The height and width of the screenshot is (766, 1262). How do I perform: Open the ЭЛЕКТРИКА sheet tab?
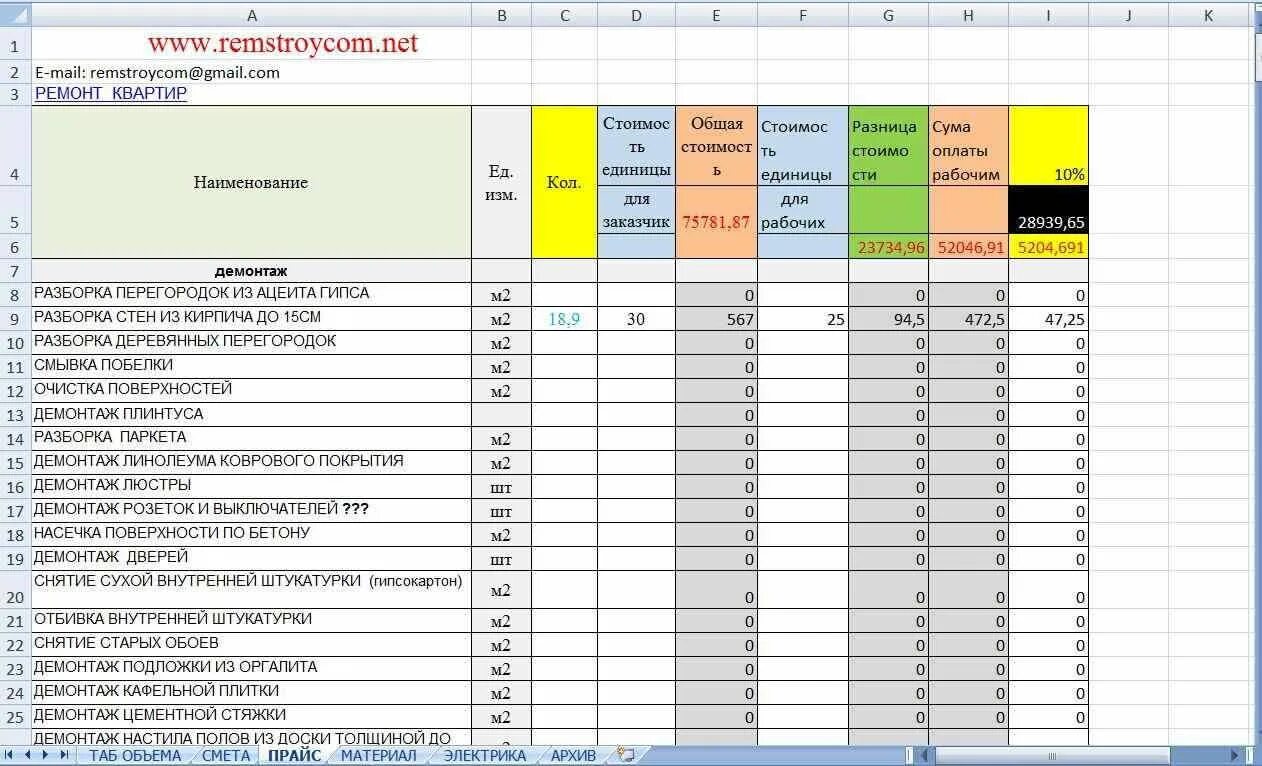(x=485, y=755)
